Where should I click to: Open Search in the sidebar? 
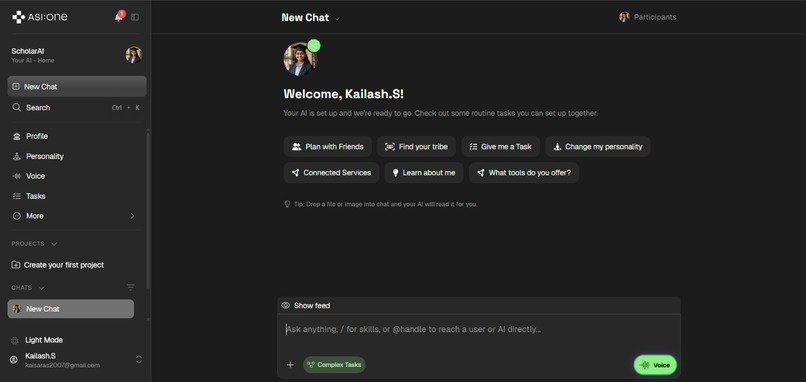[77, 107]
